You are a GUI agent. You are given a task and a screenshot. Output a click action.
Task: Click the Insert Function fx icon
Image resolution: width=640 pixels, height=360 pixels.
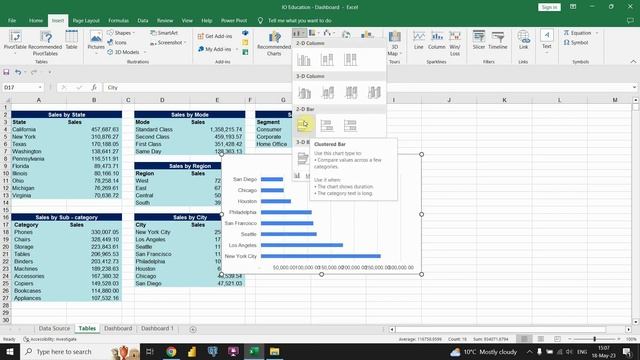[x=94, y=87]
